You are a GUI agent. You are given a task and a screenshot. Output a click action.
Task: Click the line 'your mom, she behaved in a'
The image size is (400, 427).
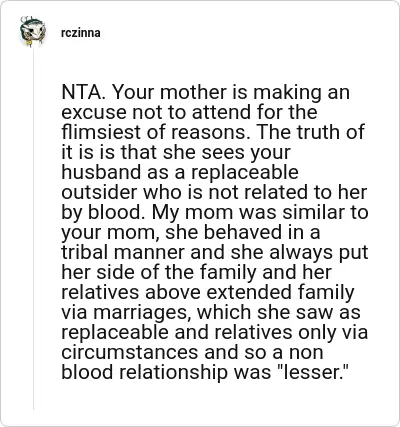[x=191, y=233]
